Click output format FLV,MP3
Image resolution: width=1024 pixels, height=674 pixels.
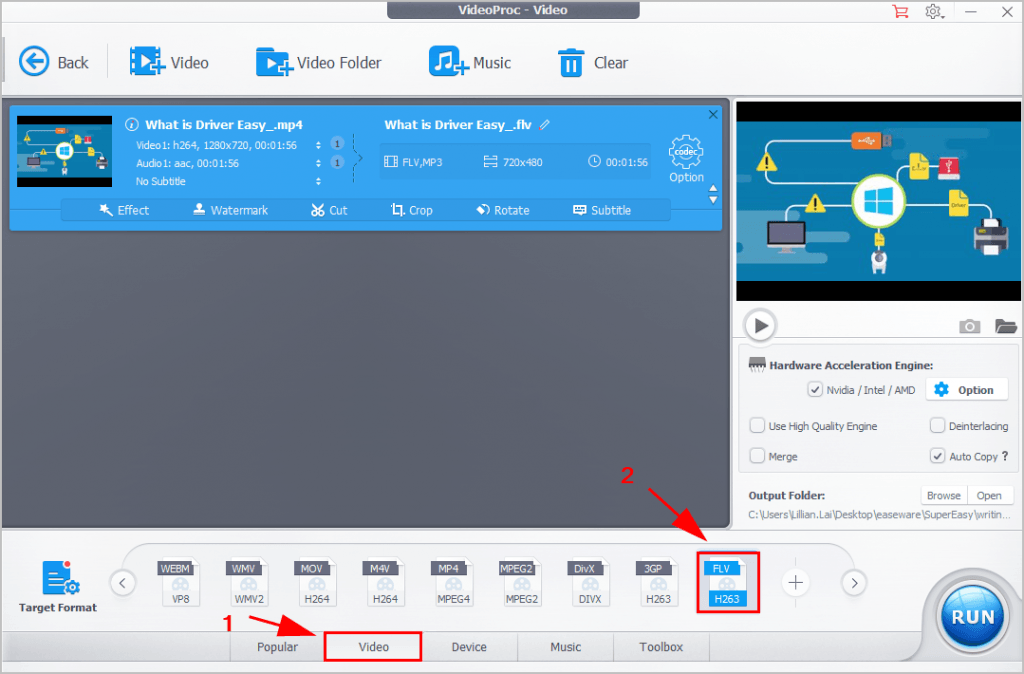coord(413,162)
